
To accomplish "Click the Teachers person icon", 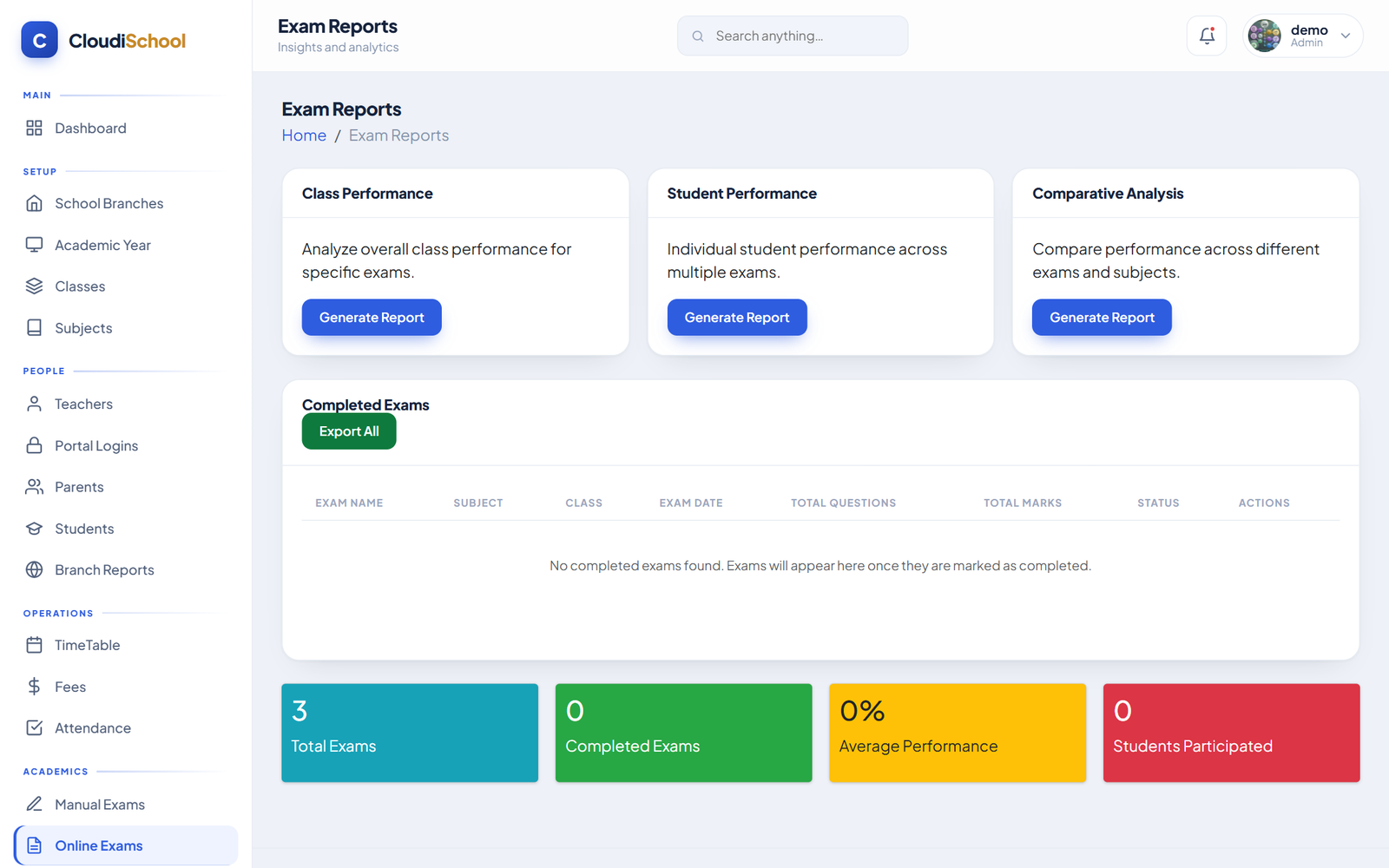I will [x=34, y=404].
